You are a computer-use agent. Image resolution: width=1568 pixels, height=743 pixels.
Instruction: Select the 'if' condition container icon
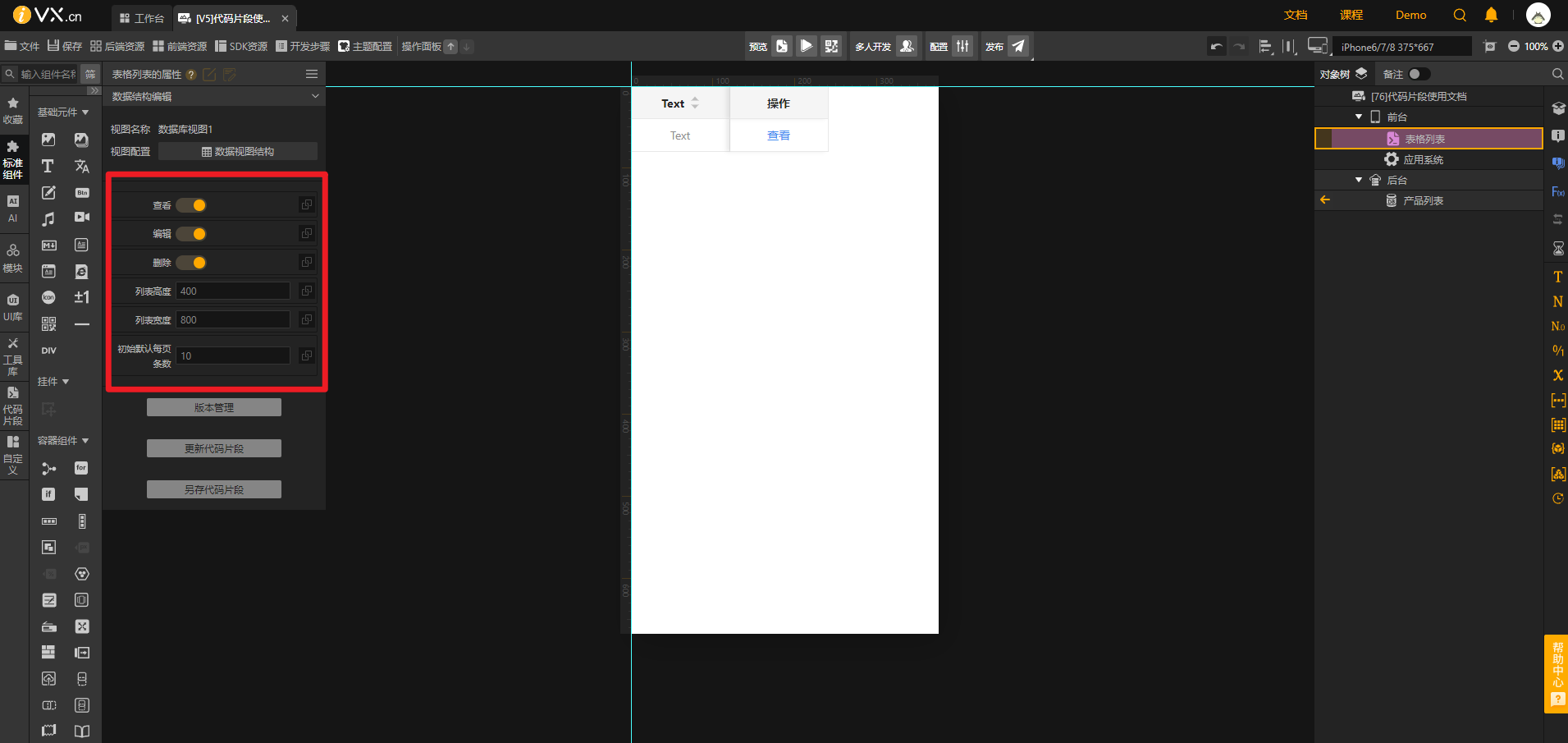click(x=48, y=494)
